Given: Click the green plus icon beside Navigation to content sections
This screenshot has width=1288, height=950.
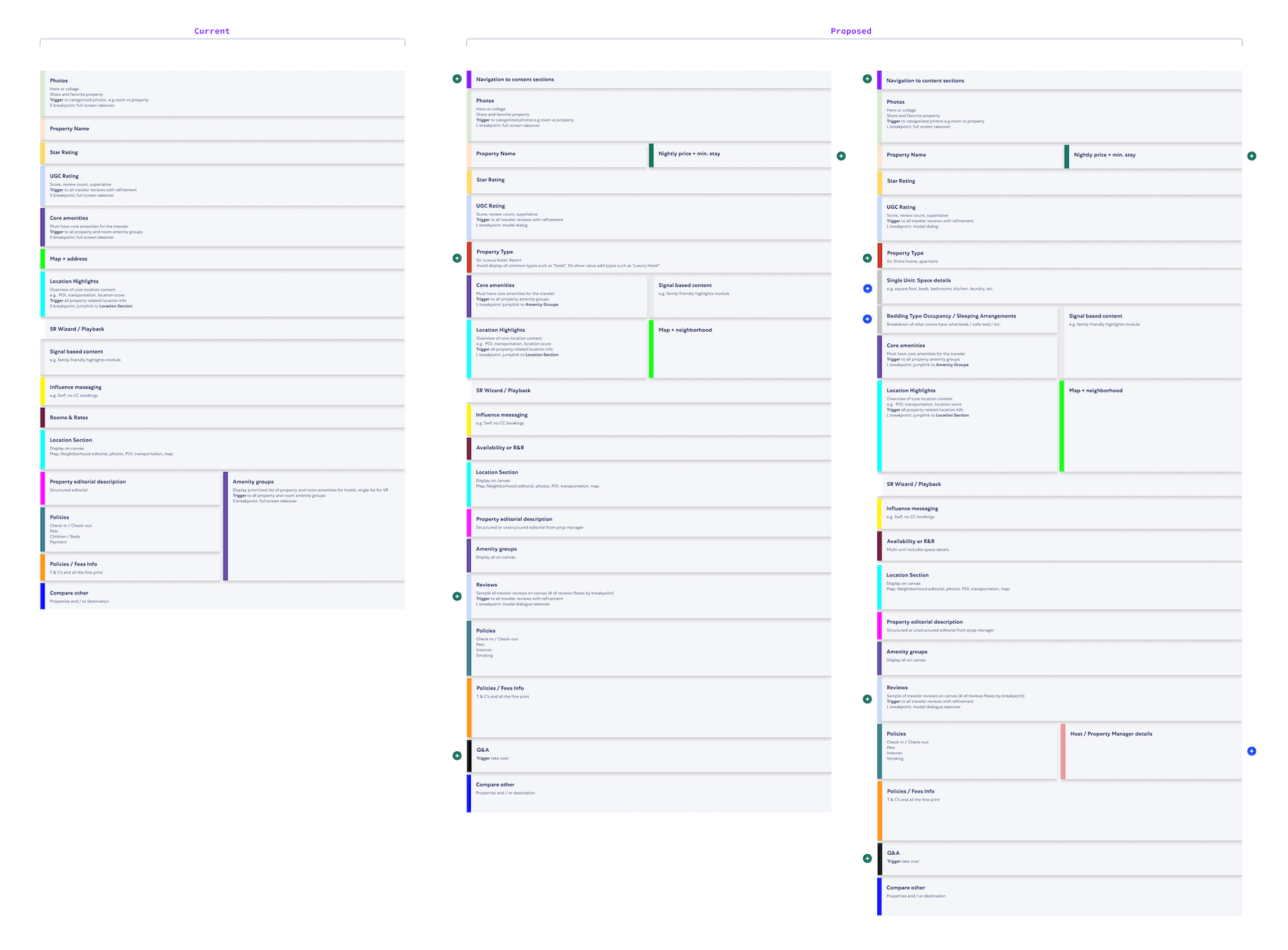Looking at the screenshot, I should (x=458, y=79).
